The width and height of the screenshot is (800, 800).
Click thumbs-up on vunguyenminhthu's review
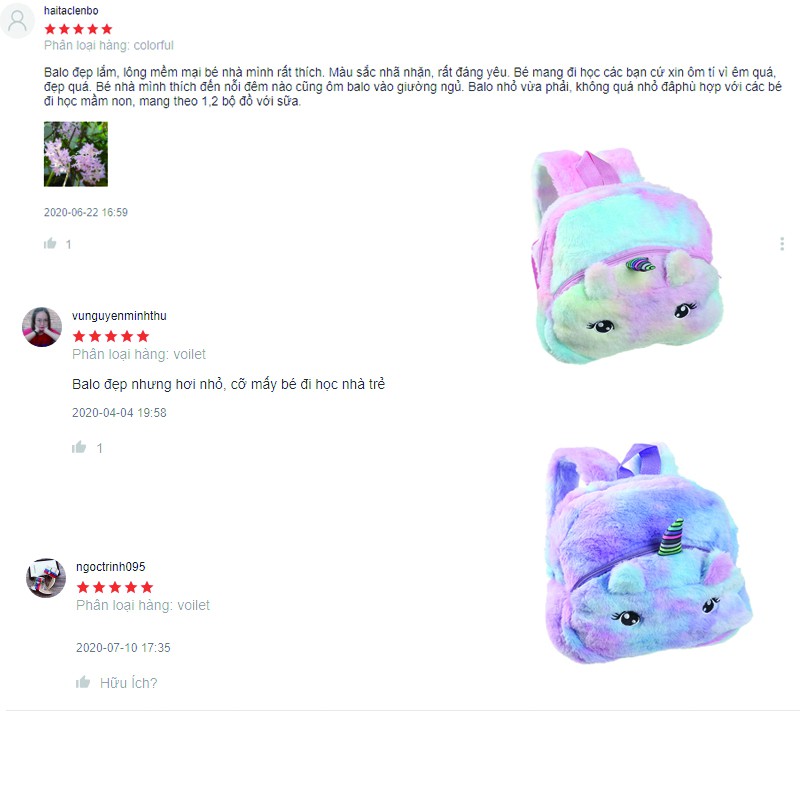79,447
